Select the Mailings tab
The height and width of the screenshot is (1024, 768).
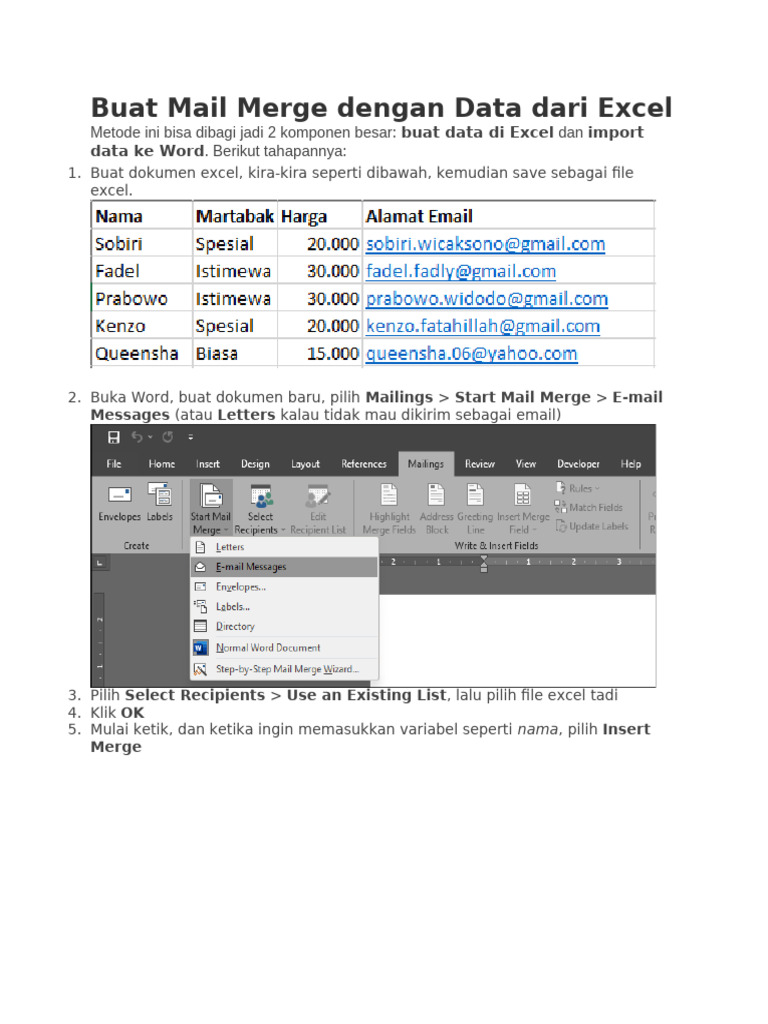click(426, 464)
